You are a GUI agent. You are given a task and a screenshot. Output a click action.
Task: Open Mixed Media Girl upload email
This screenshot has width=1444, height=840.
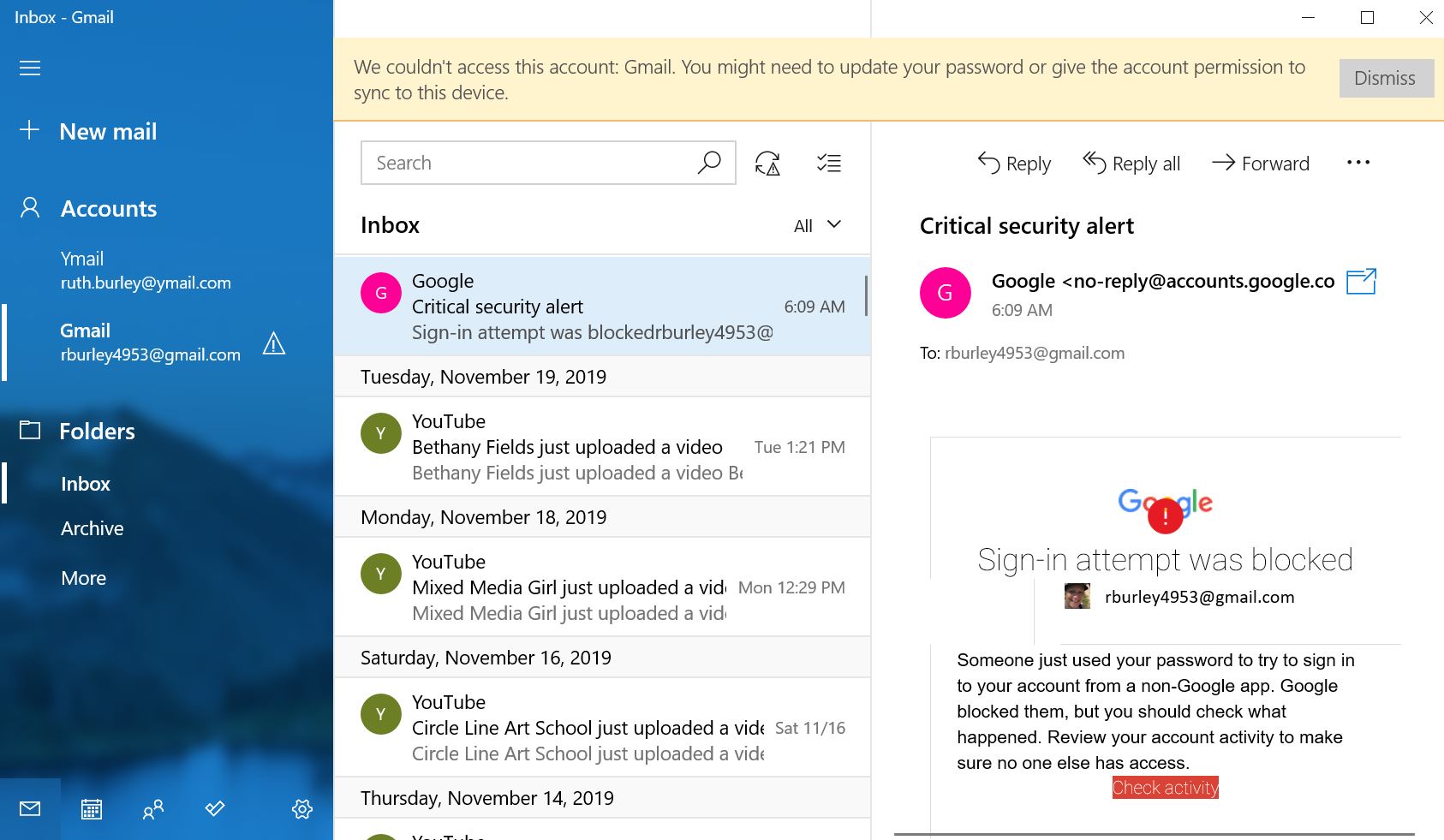click(x=602, y=587)
